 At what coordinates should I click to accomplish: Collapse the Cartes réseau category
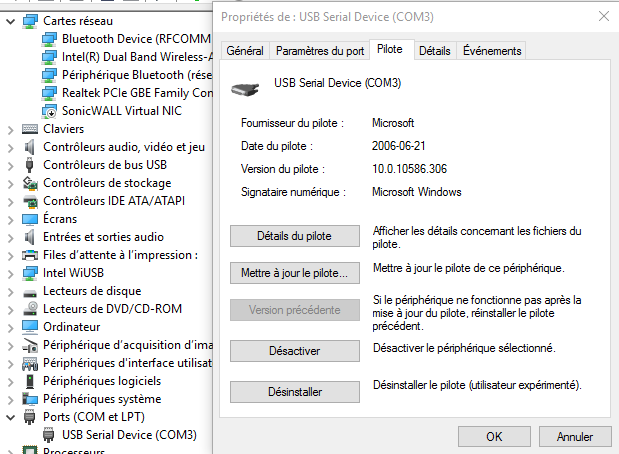click(x=11, y=21)
